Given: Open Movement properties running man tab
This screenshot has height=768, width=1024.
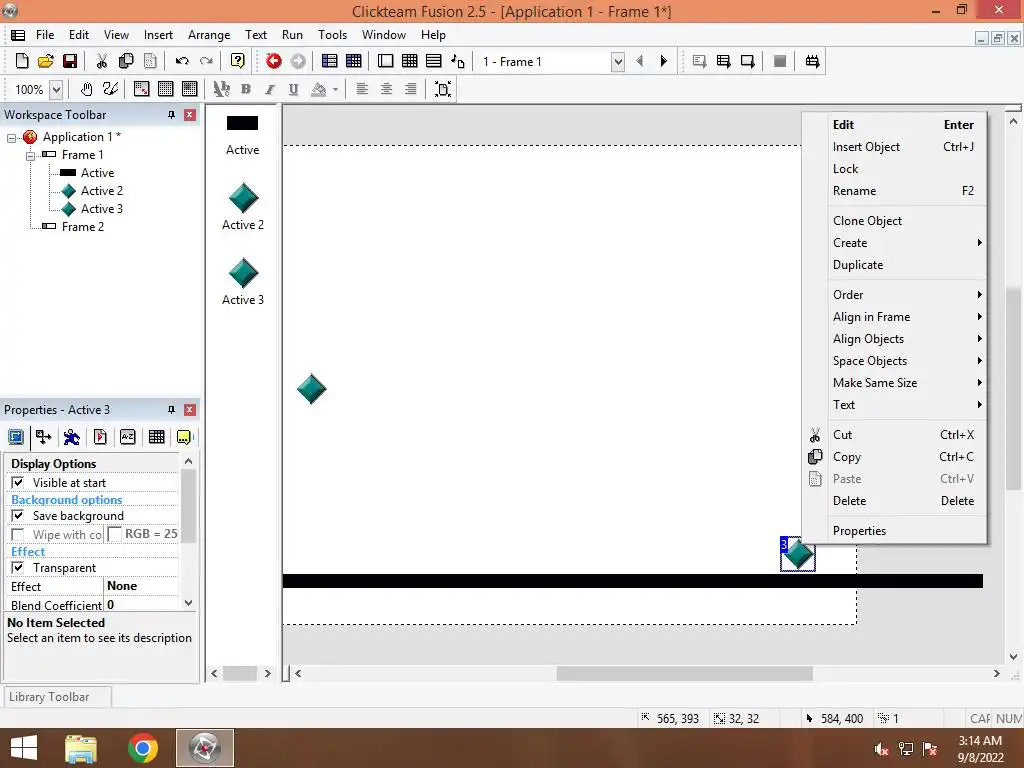Looking at the screenshot, I should (72, 437).
